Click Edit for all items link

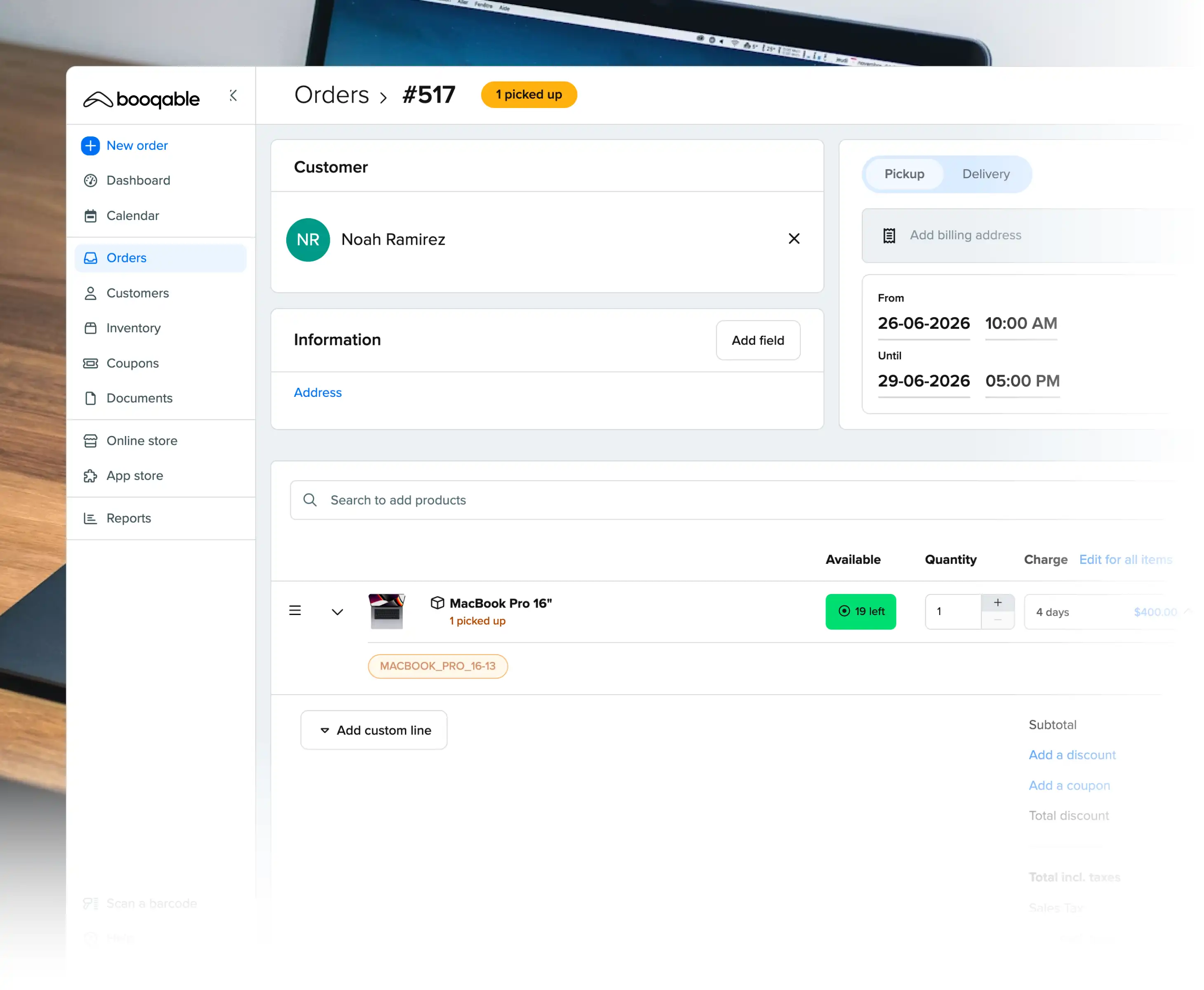coord(1126,559)
